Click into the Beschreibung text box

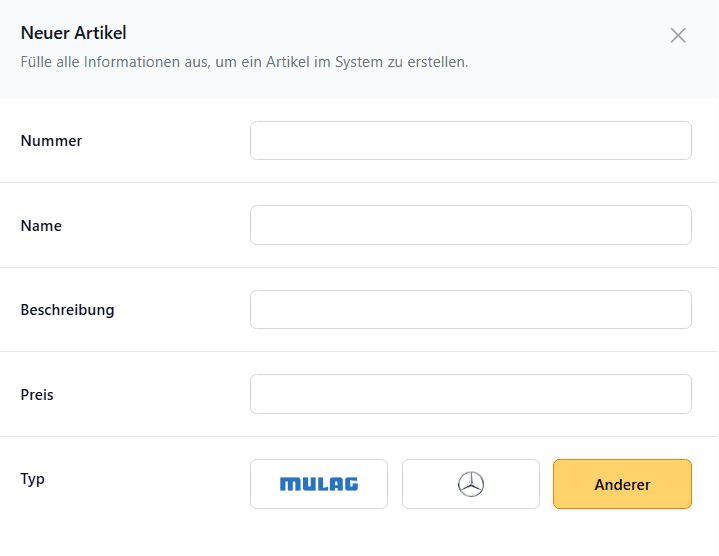470,309
